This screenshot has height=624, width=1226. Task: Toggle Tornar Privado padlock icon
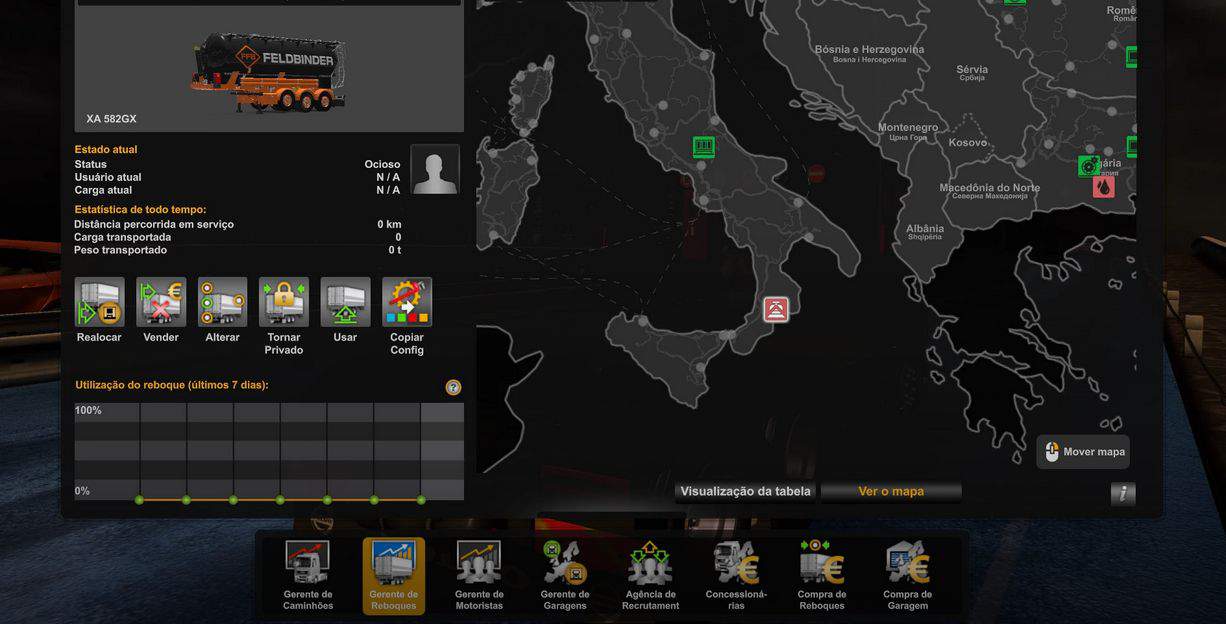[284, 302]
